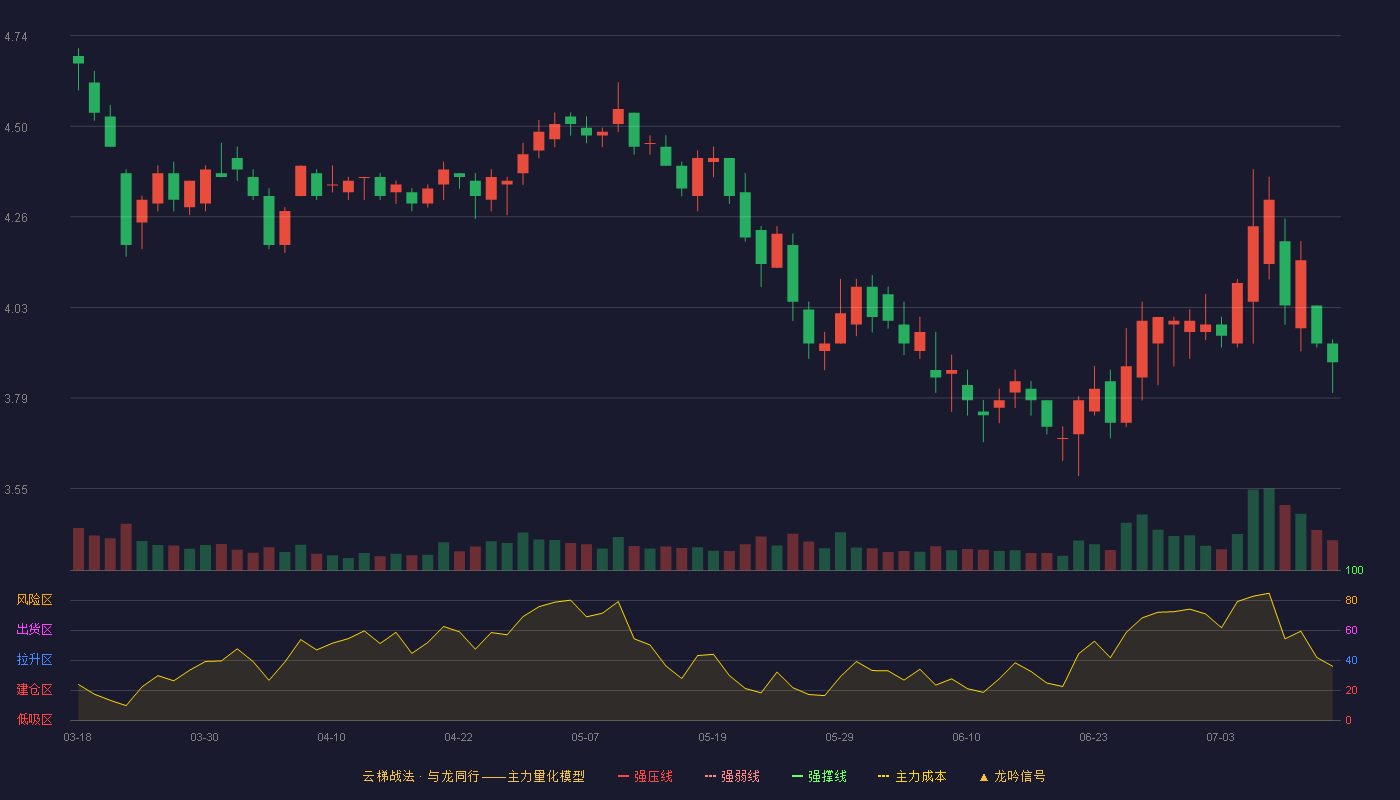
Task: Select the 建仓区 zone label
Action: 34,690
